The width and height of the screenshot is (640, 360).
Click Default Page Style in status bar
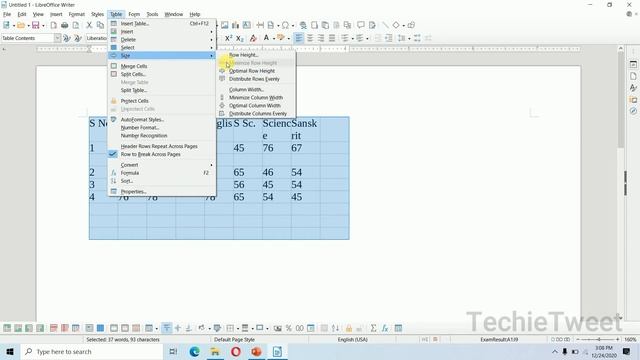tap(234, 340)
